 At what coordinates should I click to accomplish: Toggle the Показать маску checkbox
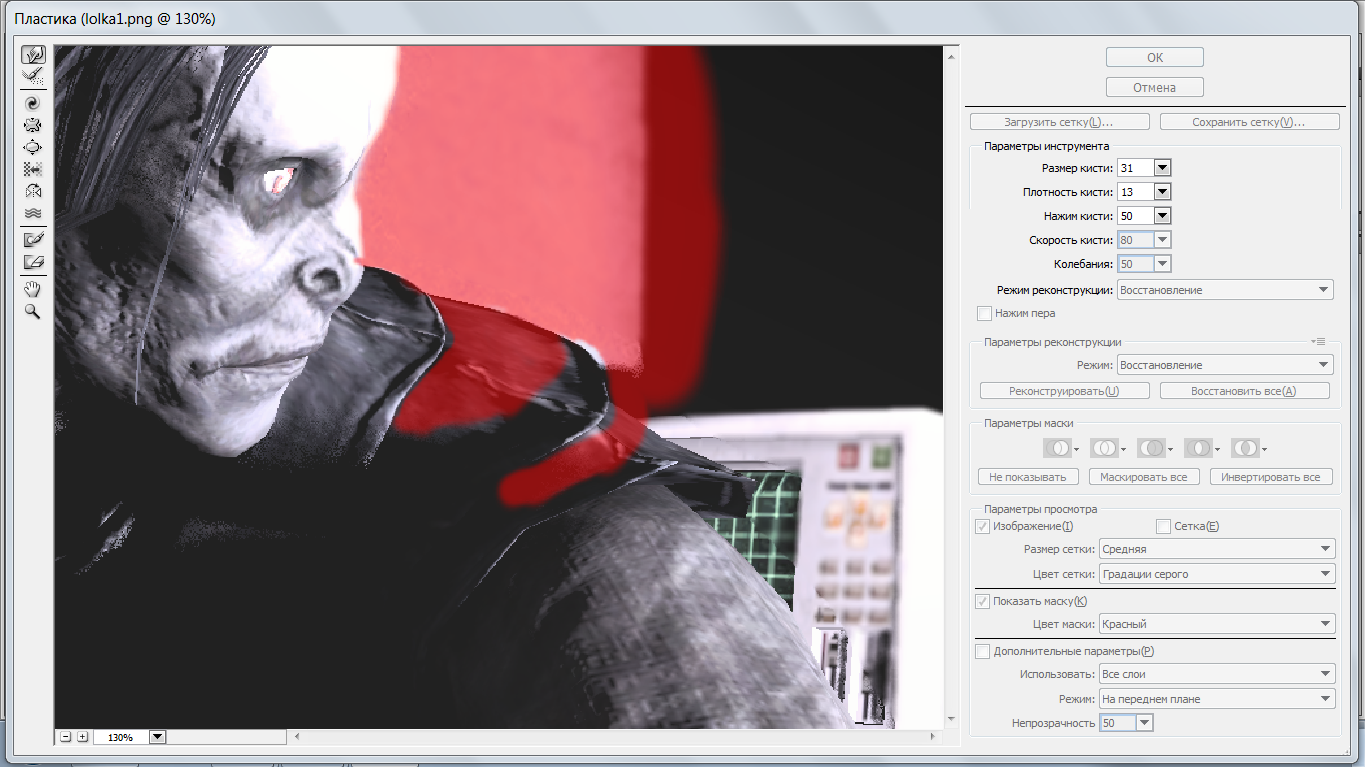tap(982, 601)
